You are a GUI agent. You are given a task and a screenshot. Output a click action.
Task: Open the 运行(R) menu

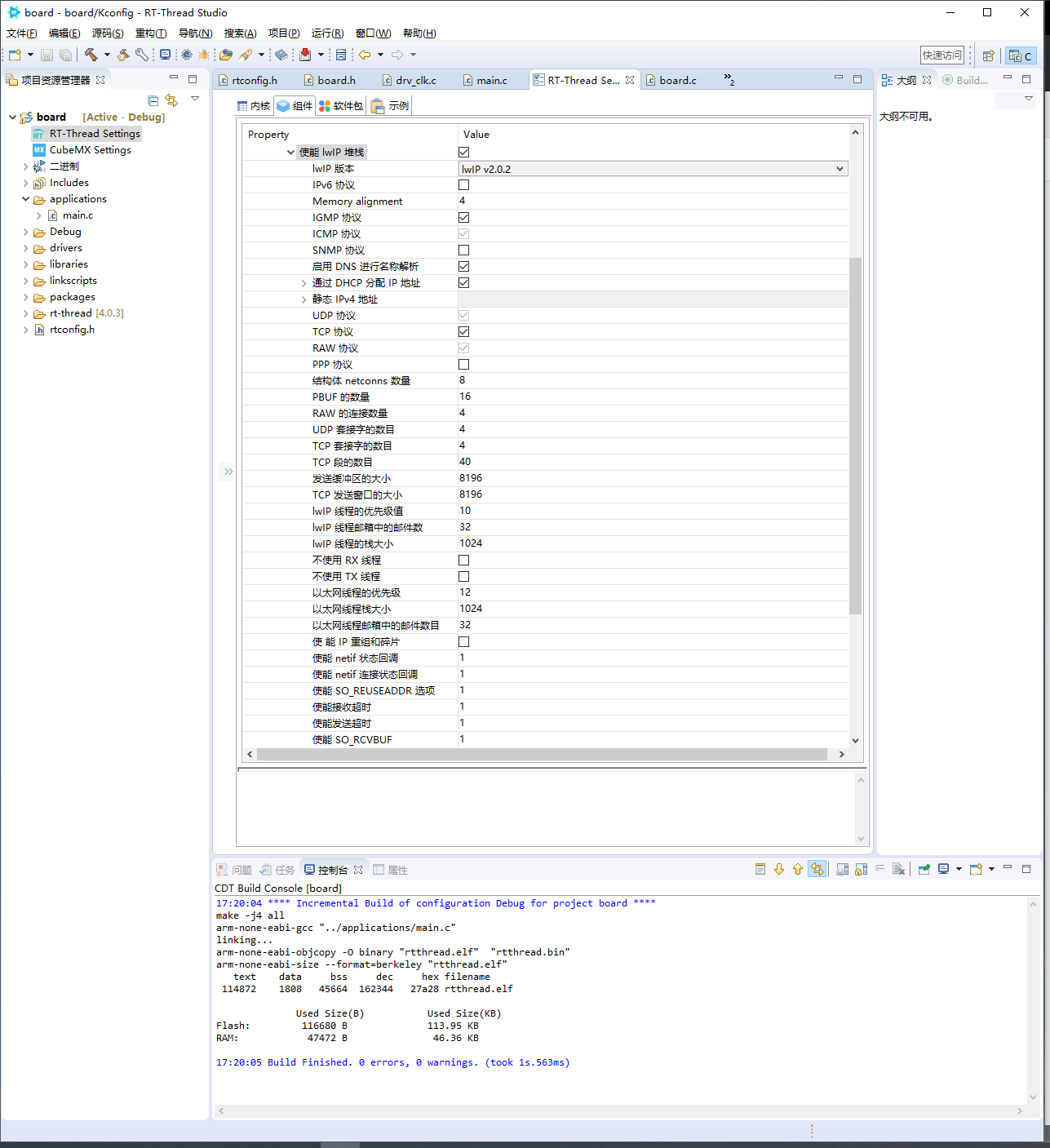point(327,33)
